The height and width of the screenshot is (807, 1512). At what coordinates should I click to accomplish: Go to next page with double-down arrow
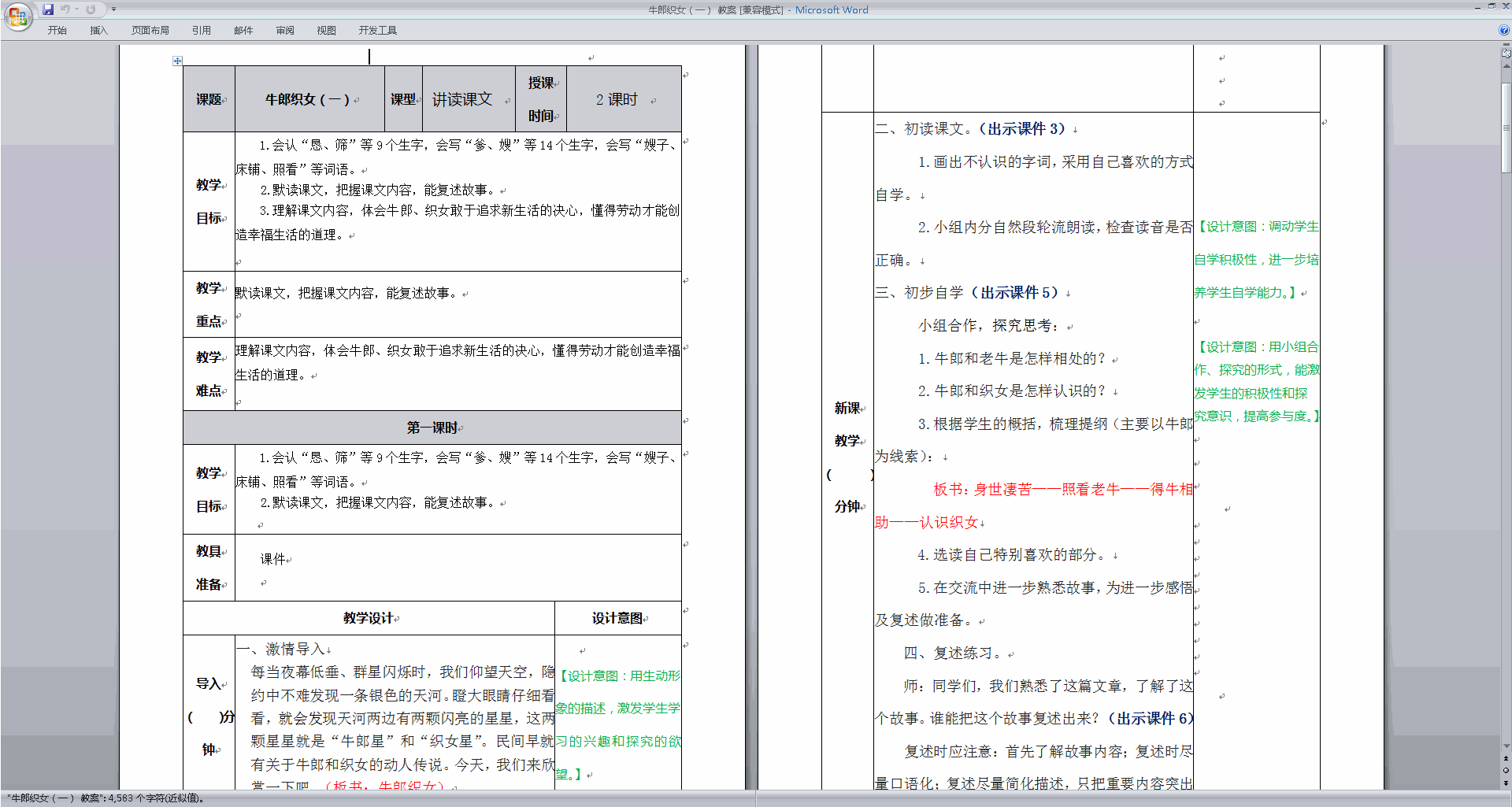pyautogui.click(x=1506, y=783)
